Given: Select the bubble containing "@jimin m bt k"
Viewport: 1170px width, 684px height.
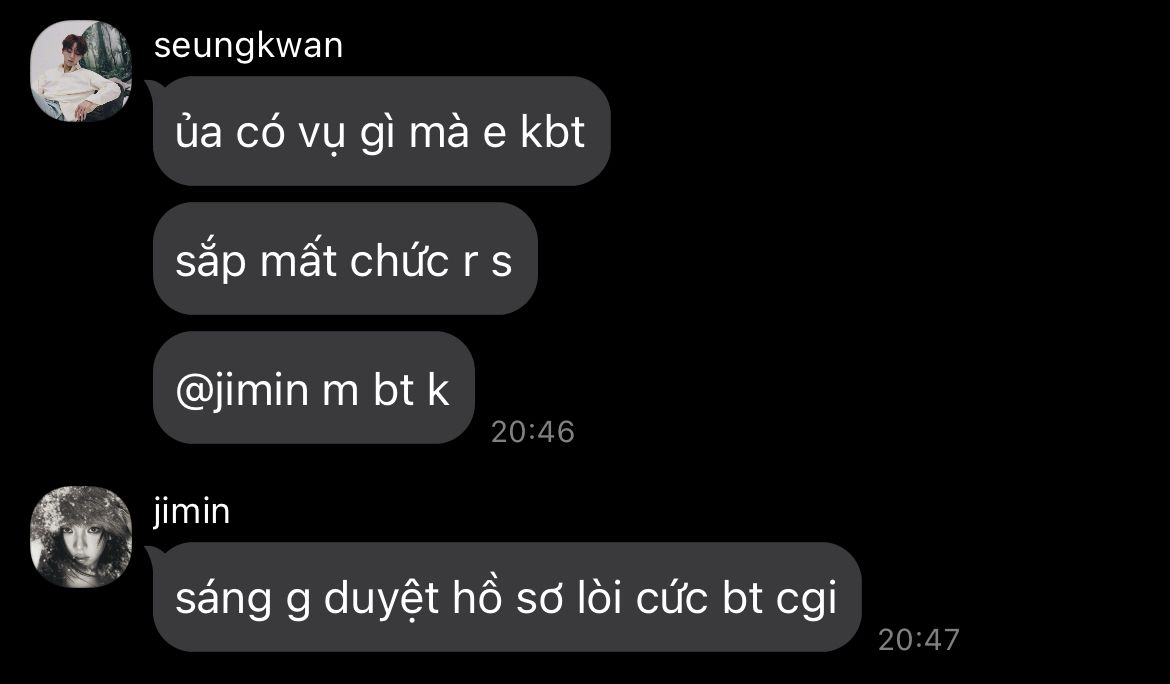Looking at the screenshot, I should pos(313,388).
